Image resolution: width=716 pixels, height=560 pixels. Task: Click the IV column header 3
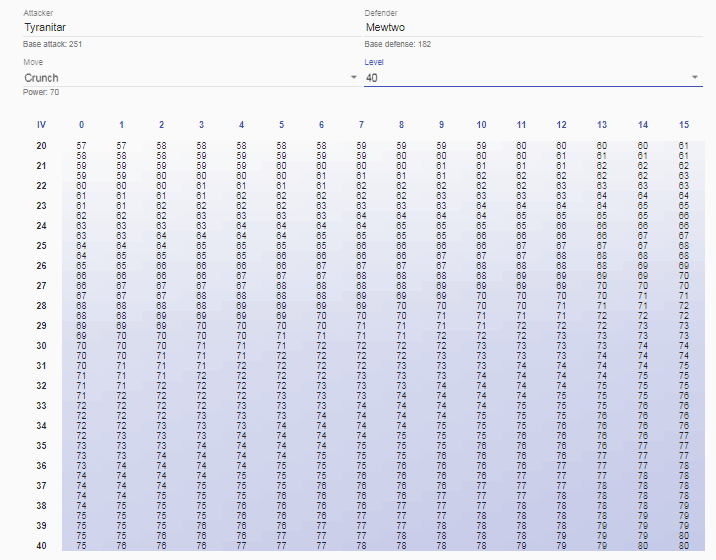coord(201,125)
